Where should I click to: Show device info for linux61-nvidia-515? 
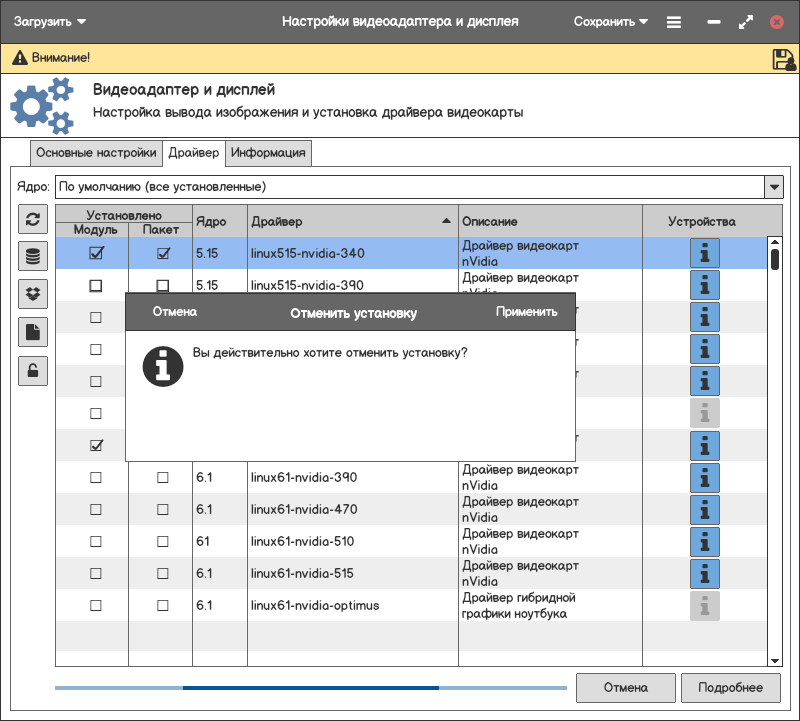click(705, 574)
